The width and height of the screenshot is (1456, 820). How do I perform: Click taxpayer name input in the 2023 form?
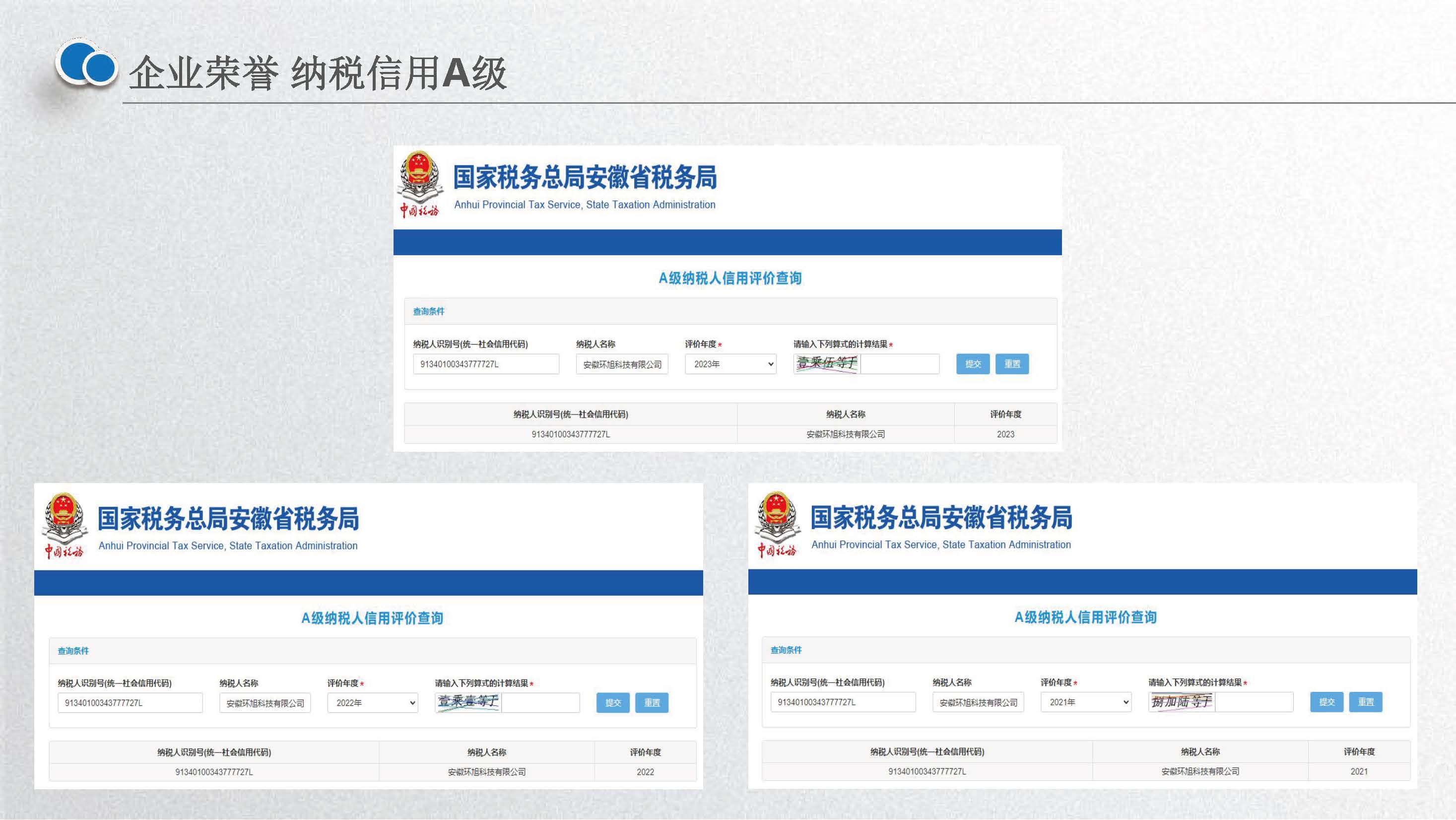tap(622, 364)
